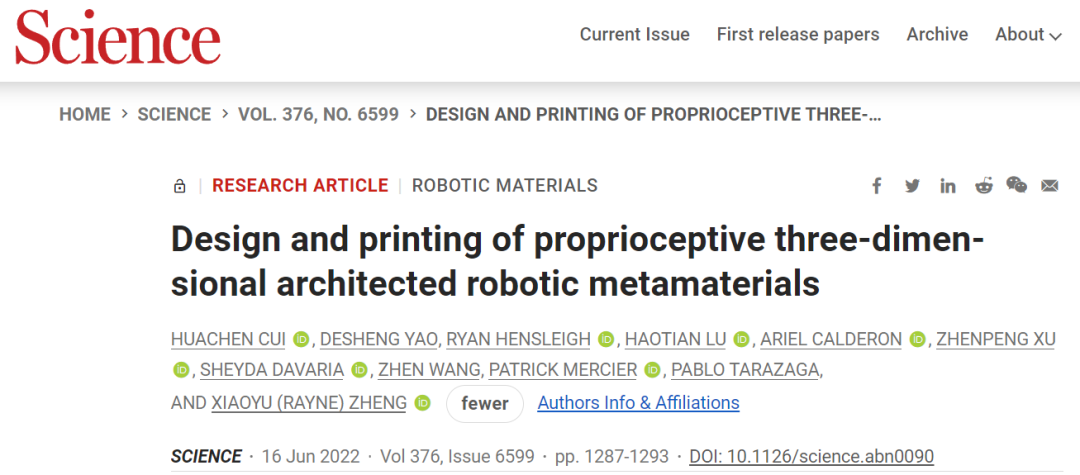Share article on LinkedIn

click(948, 186)
